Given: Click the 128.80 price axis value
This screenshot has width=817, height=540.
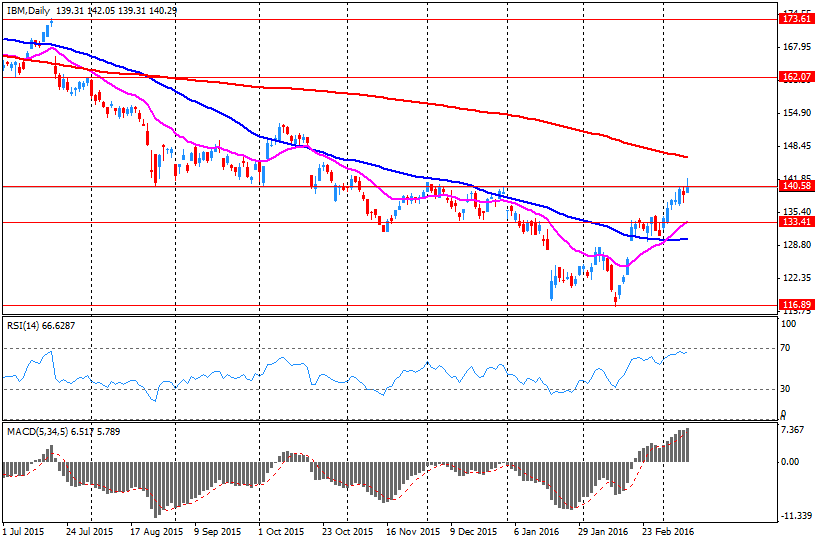Looking at the screenshot, I should click(797, 244).
